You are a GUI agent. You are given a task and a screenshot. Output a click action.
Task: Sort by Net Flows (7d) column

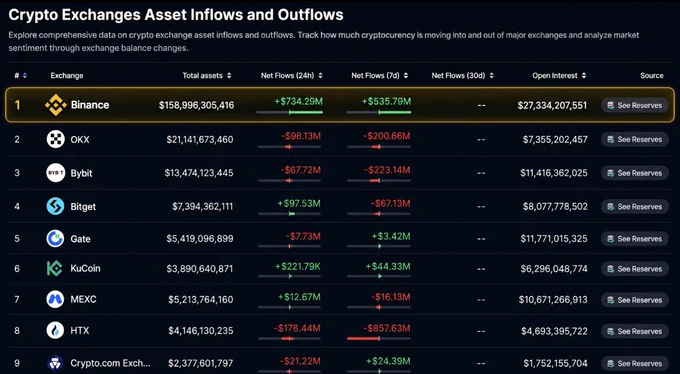(406, 75)
